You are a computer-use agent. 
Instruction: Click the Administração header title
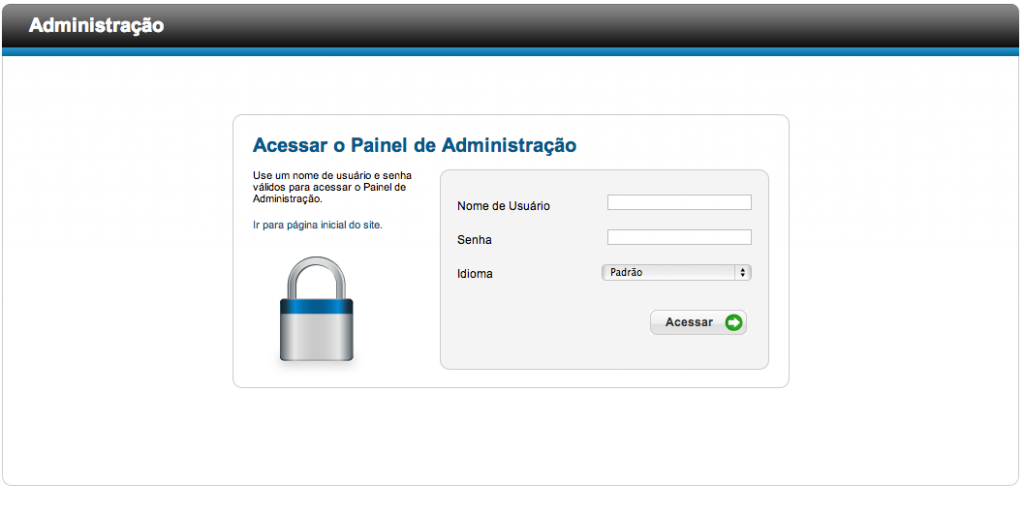[96, 25]
